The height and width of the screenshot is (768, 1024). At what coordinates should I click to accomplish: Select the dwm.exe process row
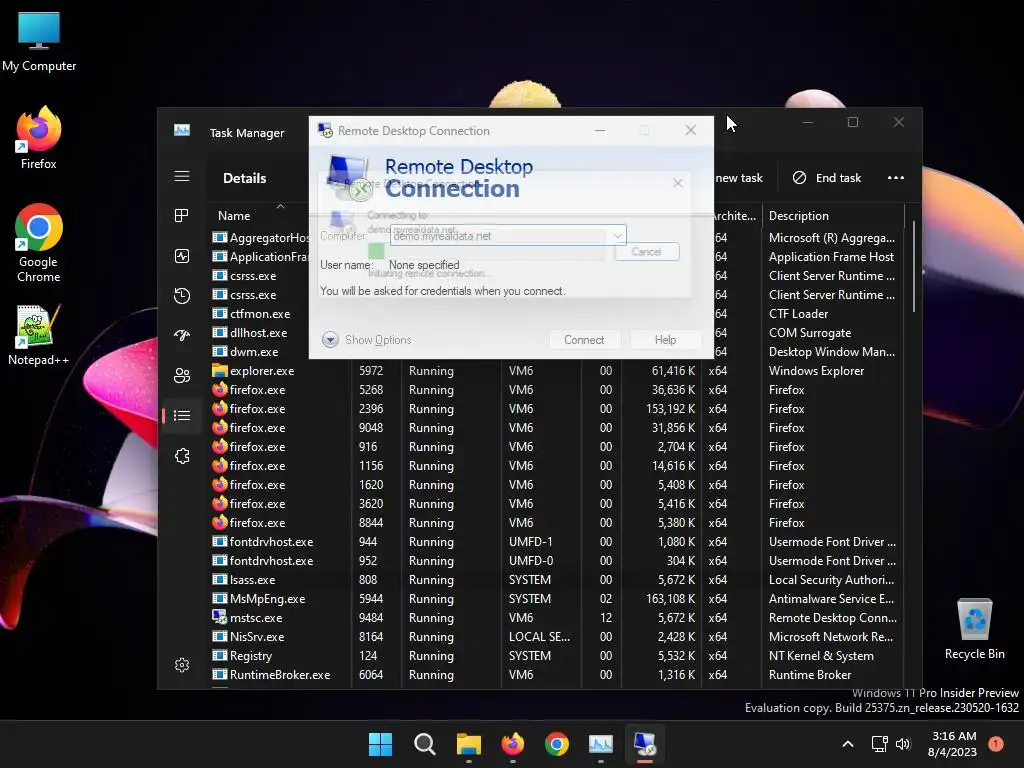coord(259,351)
